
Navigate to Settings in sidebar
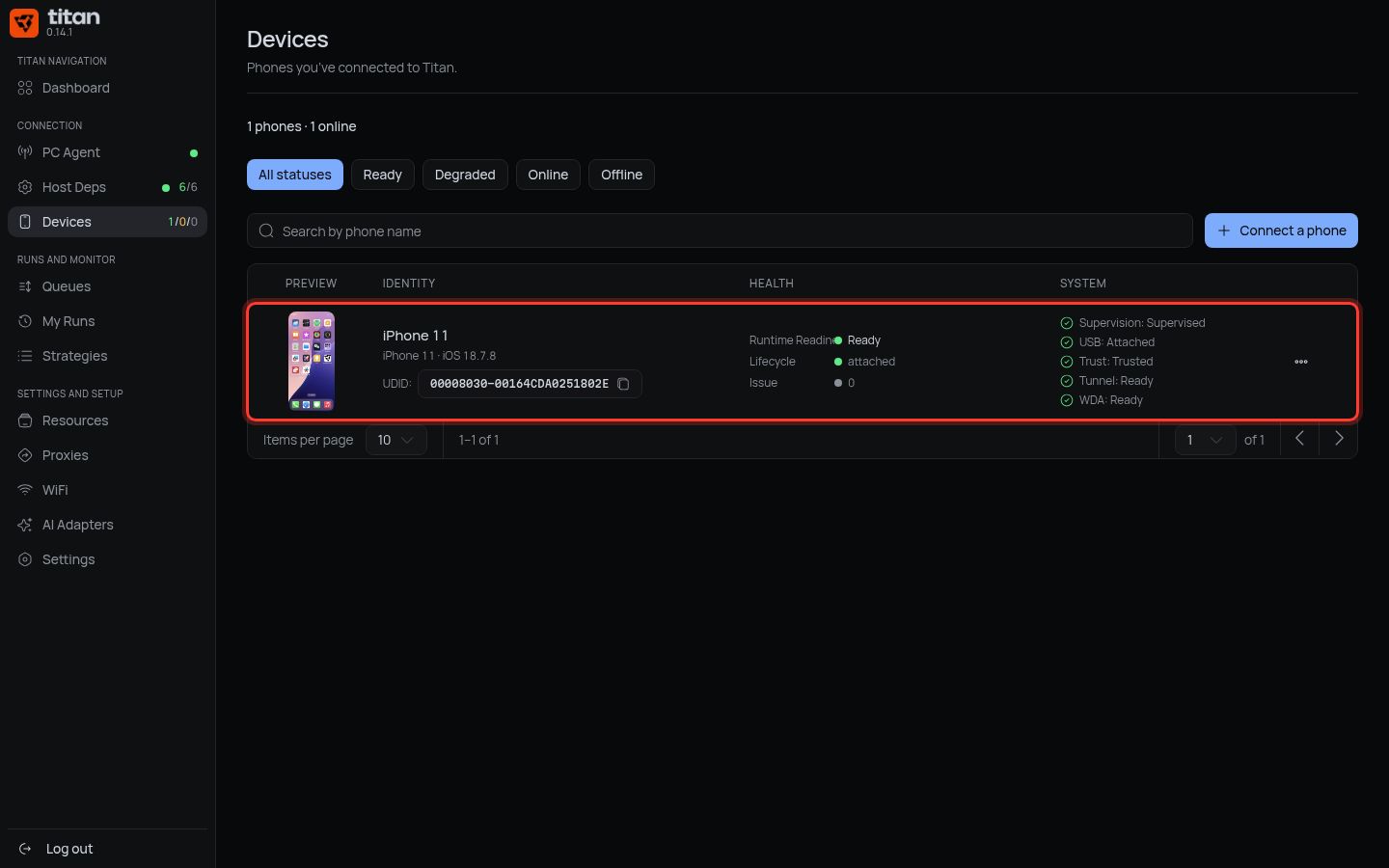click(x=107, y=559)
